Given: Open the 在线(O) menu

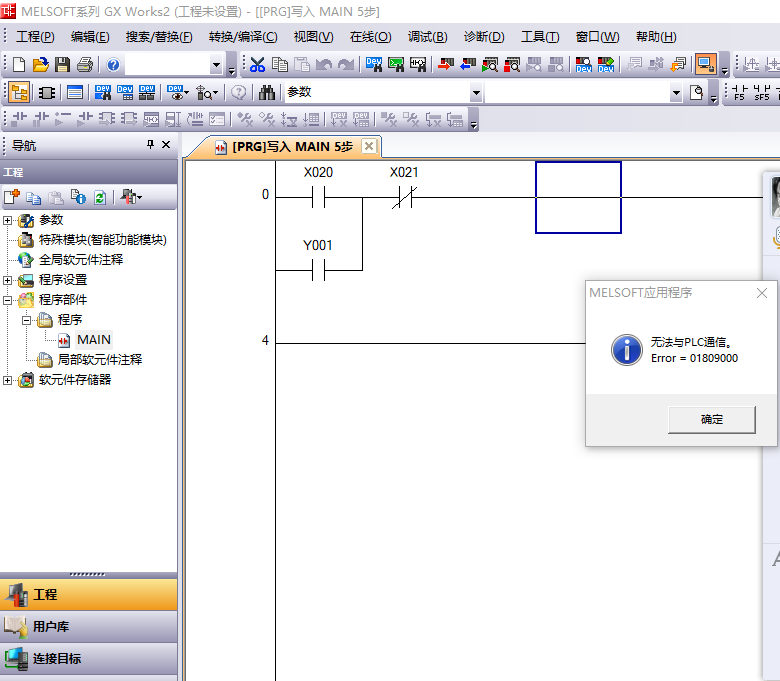Looking at the screenshot, I should tap(370, 37).
